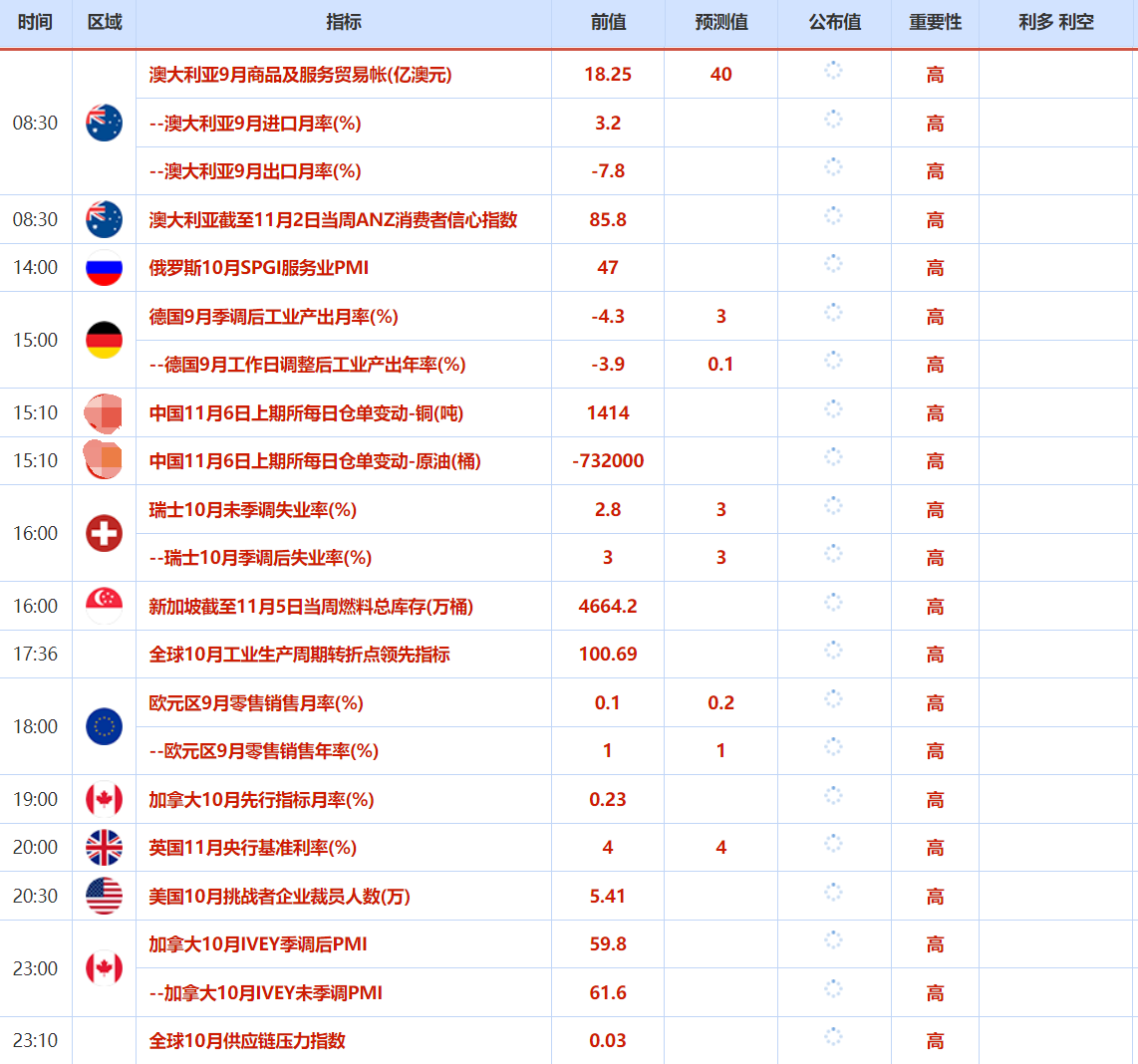
Task: Click the 重要性 column header
Action: coord(936,23)
